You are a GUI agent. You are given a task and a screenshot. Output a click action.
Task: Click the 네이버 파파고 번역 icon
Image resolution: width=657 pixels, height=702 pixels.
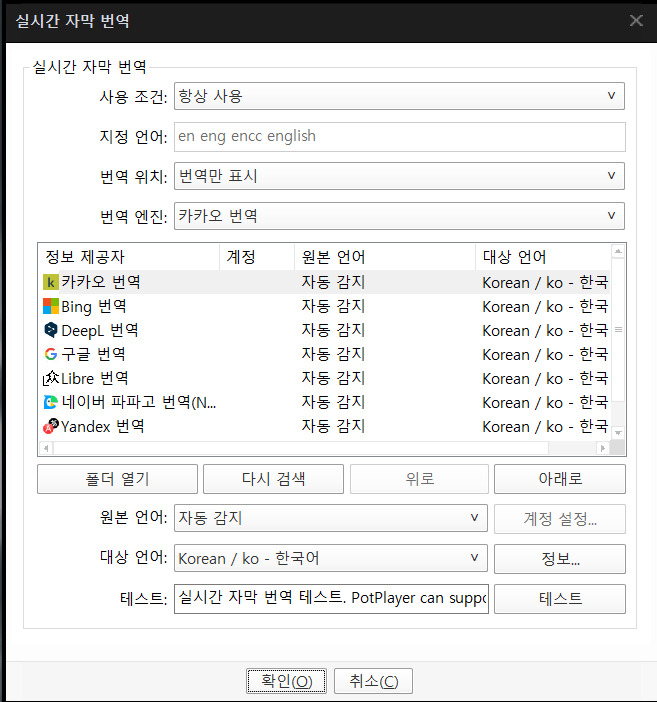(x=51, y=402)
